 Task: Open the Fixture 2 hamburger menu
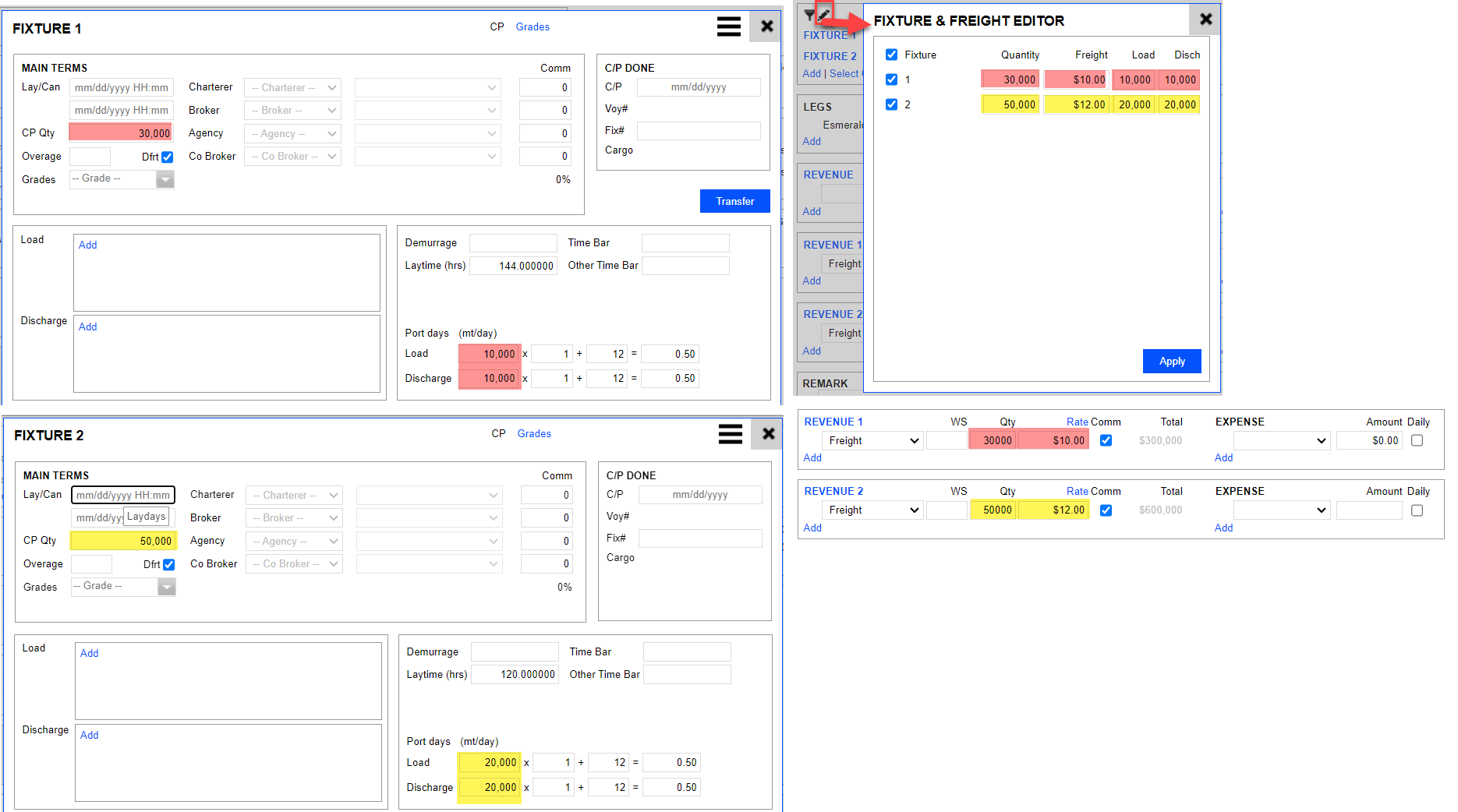730,434
